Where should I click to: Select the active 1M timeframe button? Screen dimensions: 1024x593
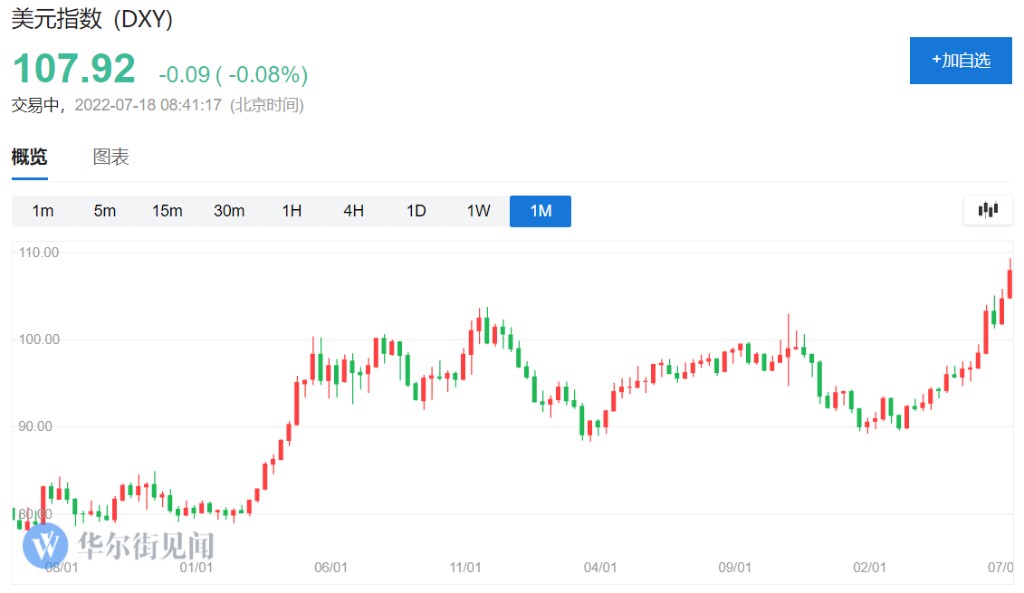pyautogui.click(x=540, y=211)
